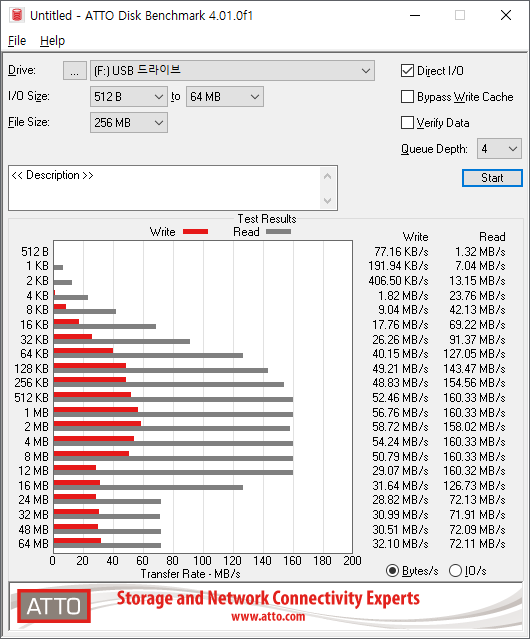The width and height of the screenshot is (530, 639).
Task: Select the Bytes/s radio button
Action: tap(392, 571)
